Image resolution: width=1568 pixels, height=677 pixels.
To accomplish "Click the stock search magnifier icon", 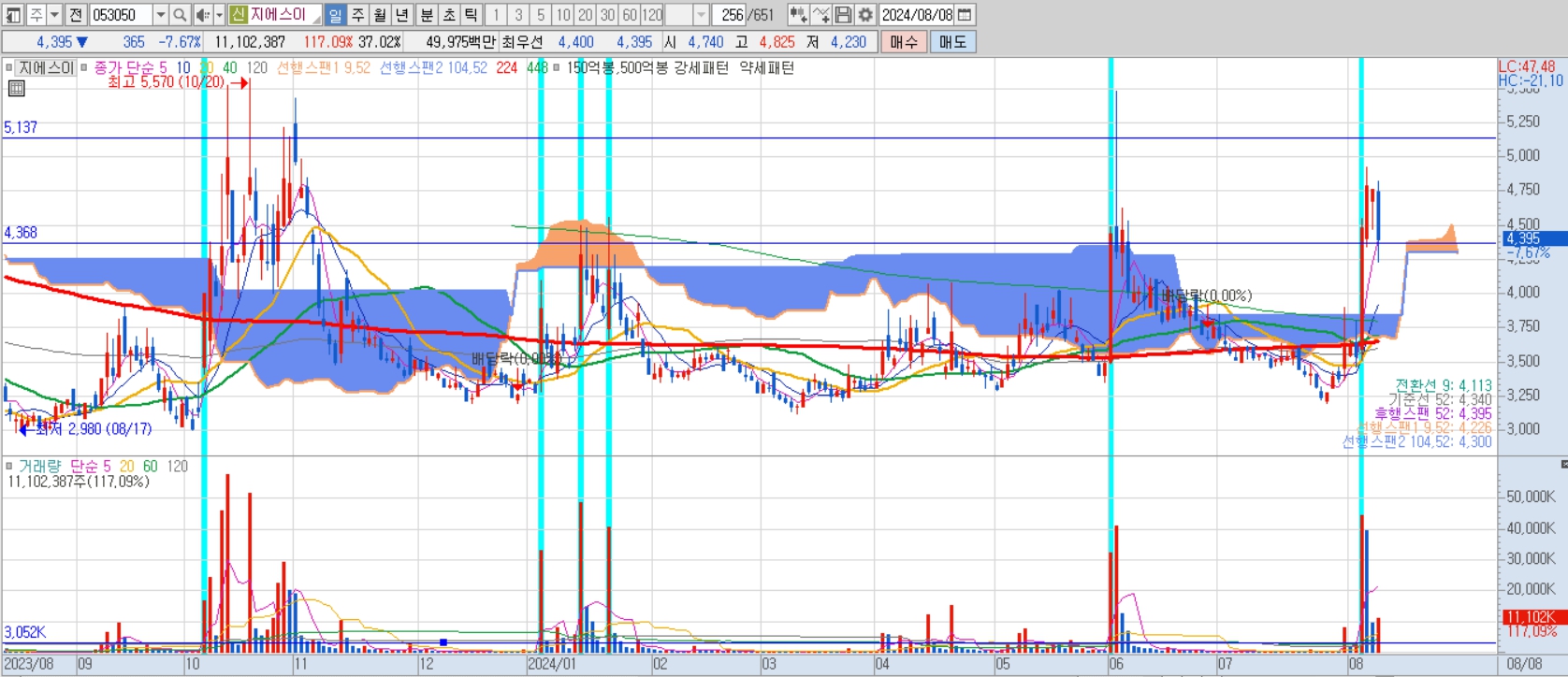I will tap(180, 15).
